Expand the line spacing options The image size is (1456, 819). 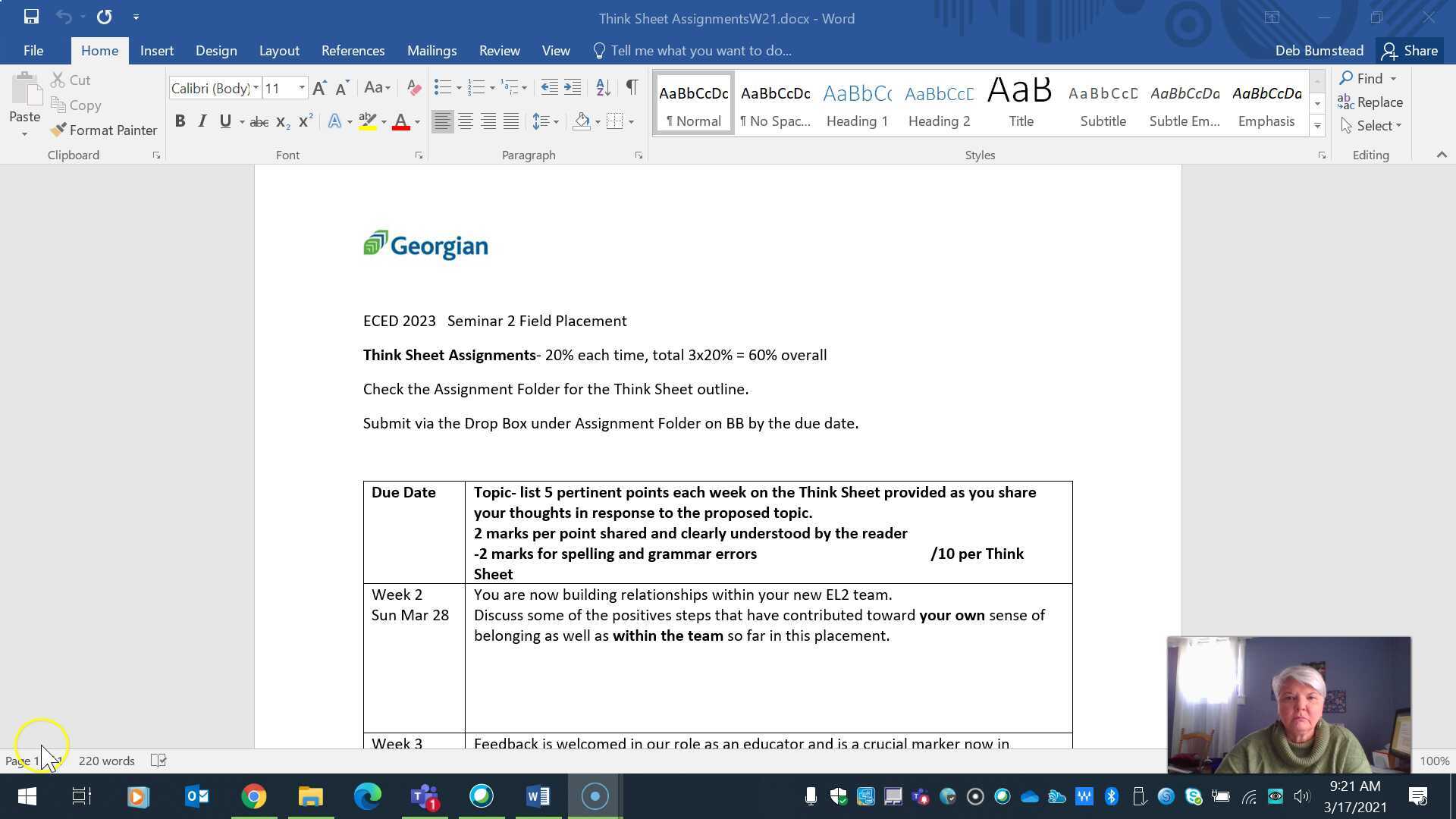(x=558, y=121)
